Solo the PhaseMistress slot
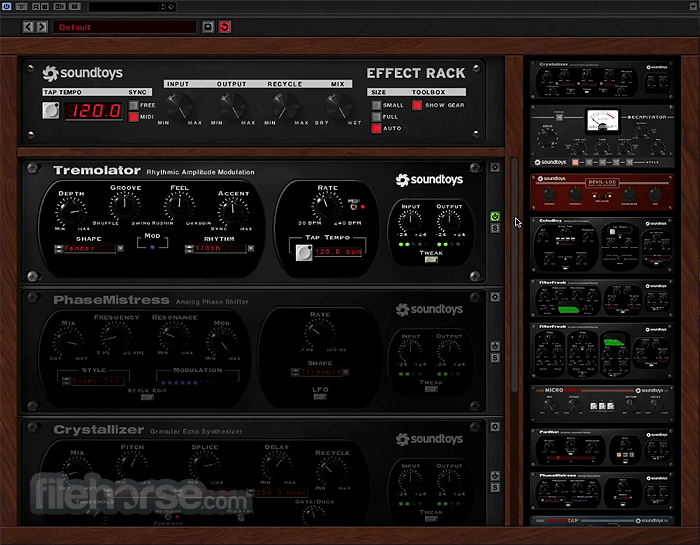 (495, 358)
